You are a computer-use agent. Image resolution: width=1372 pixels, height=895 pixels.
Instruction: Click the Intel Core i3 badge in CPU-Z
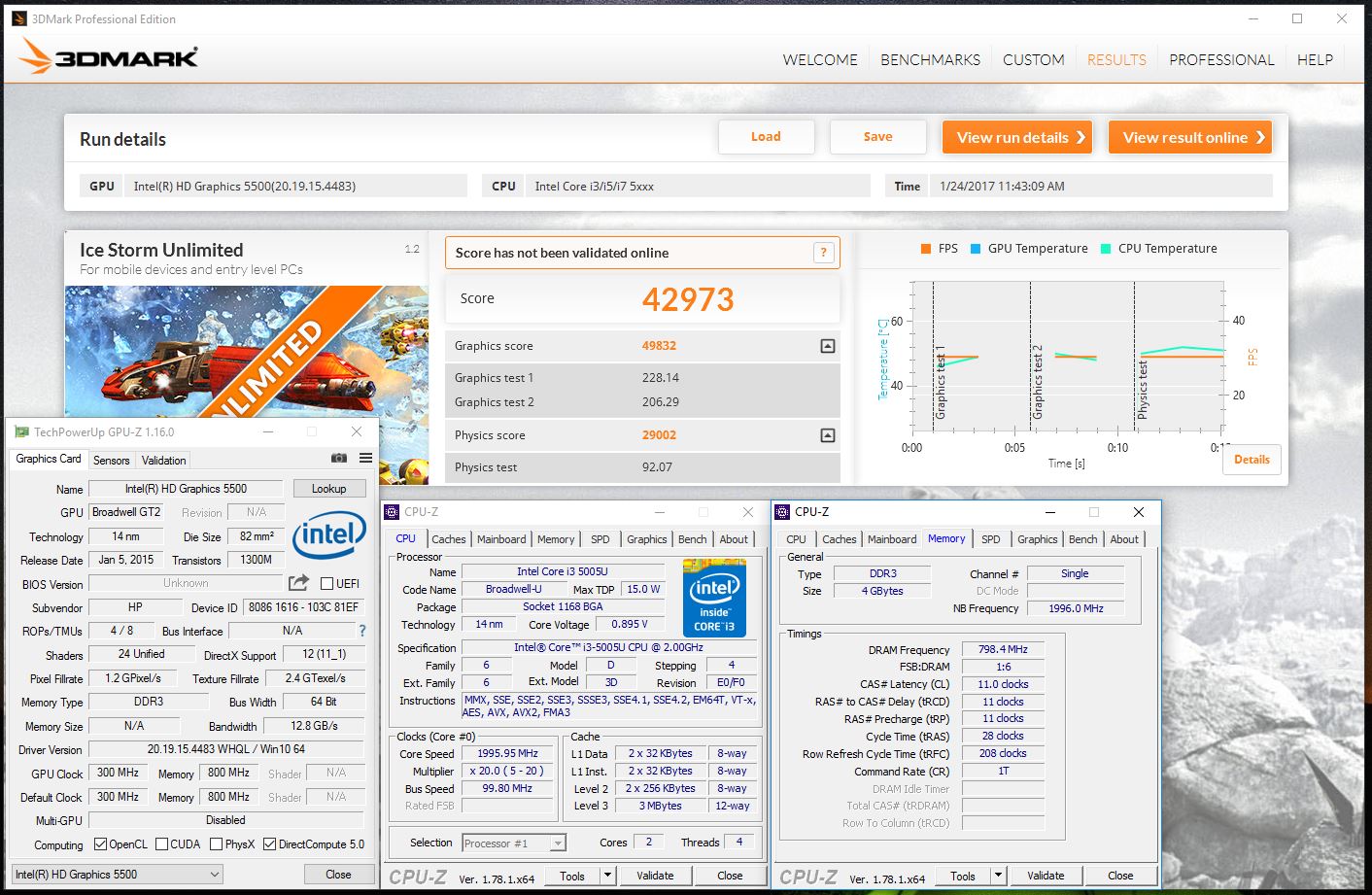(714, 598)
